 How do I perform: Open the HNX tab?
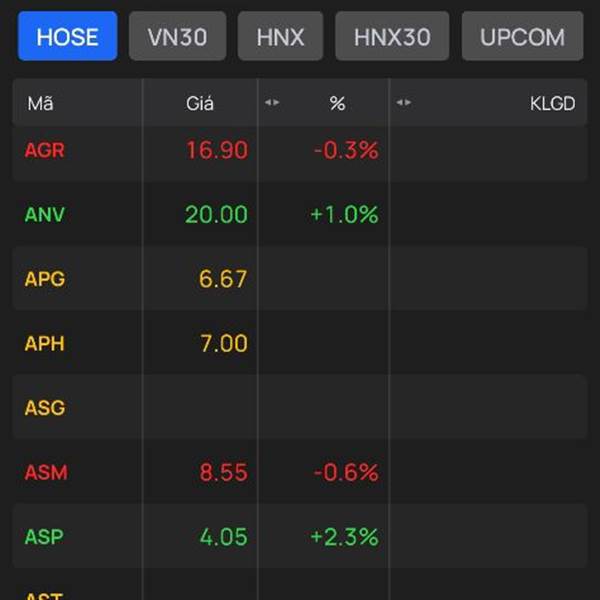280,37
